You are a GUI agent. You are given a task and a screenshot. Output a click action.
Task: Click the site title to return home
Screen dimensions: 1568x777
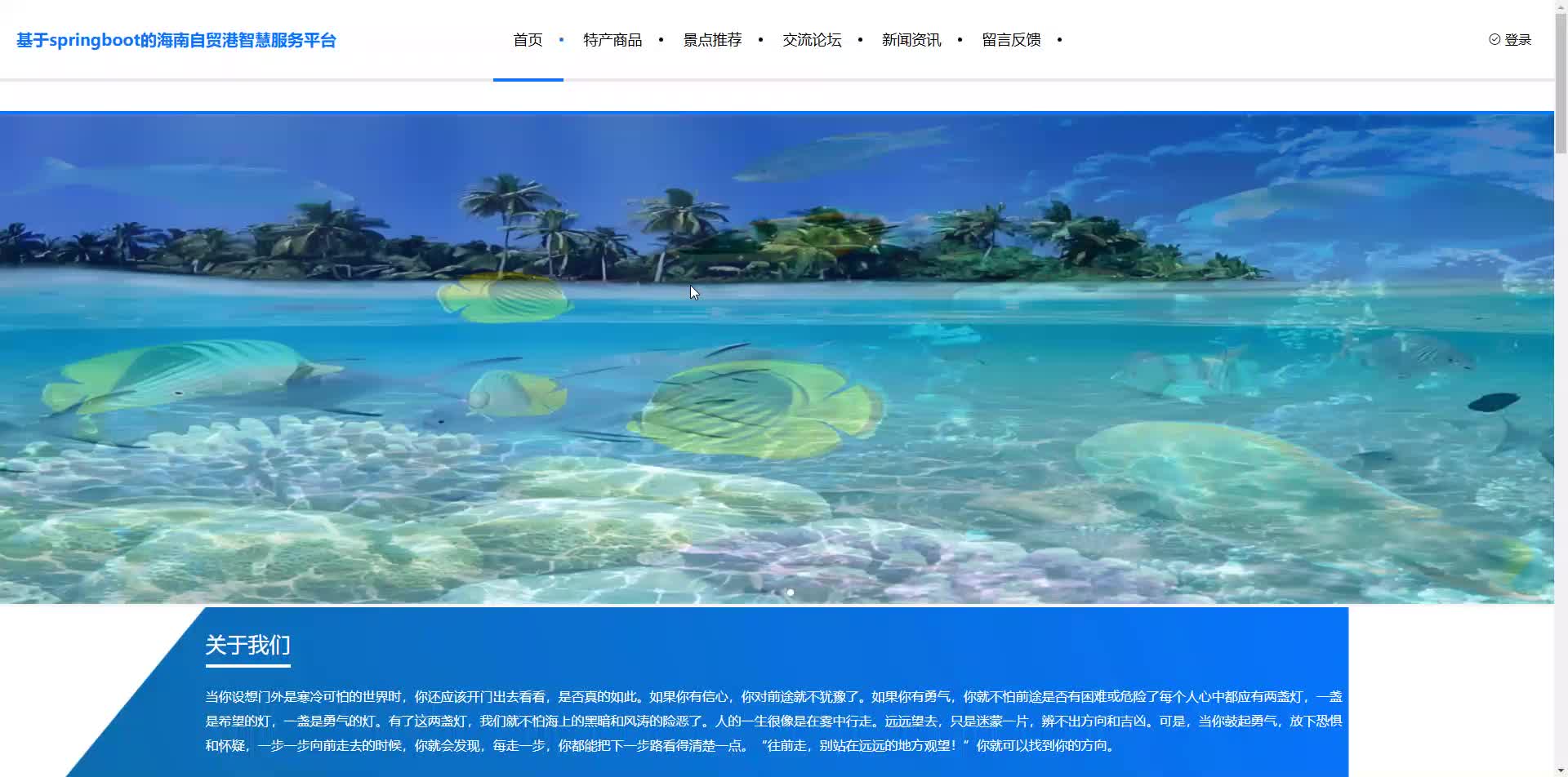176,39
